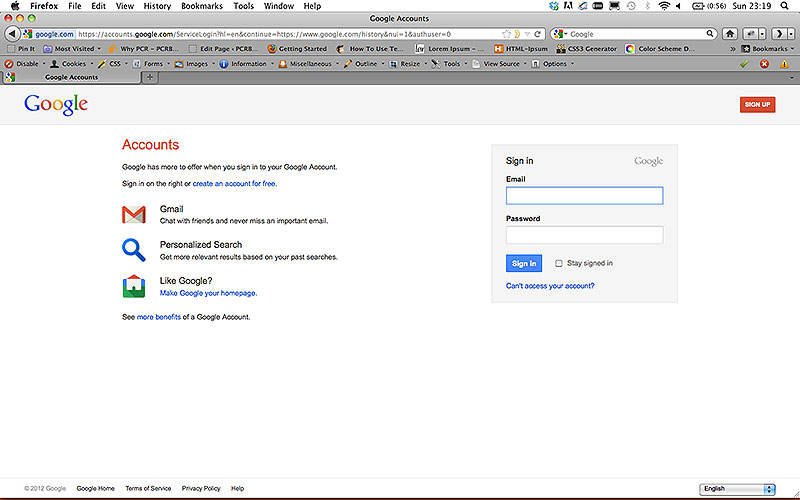Click the Personalized Search magnifying glass icon

tap(134, 250)
